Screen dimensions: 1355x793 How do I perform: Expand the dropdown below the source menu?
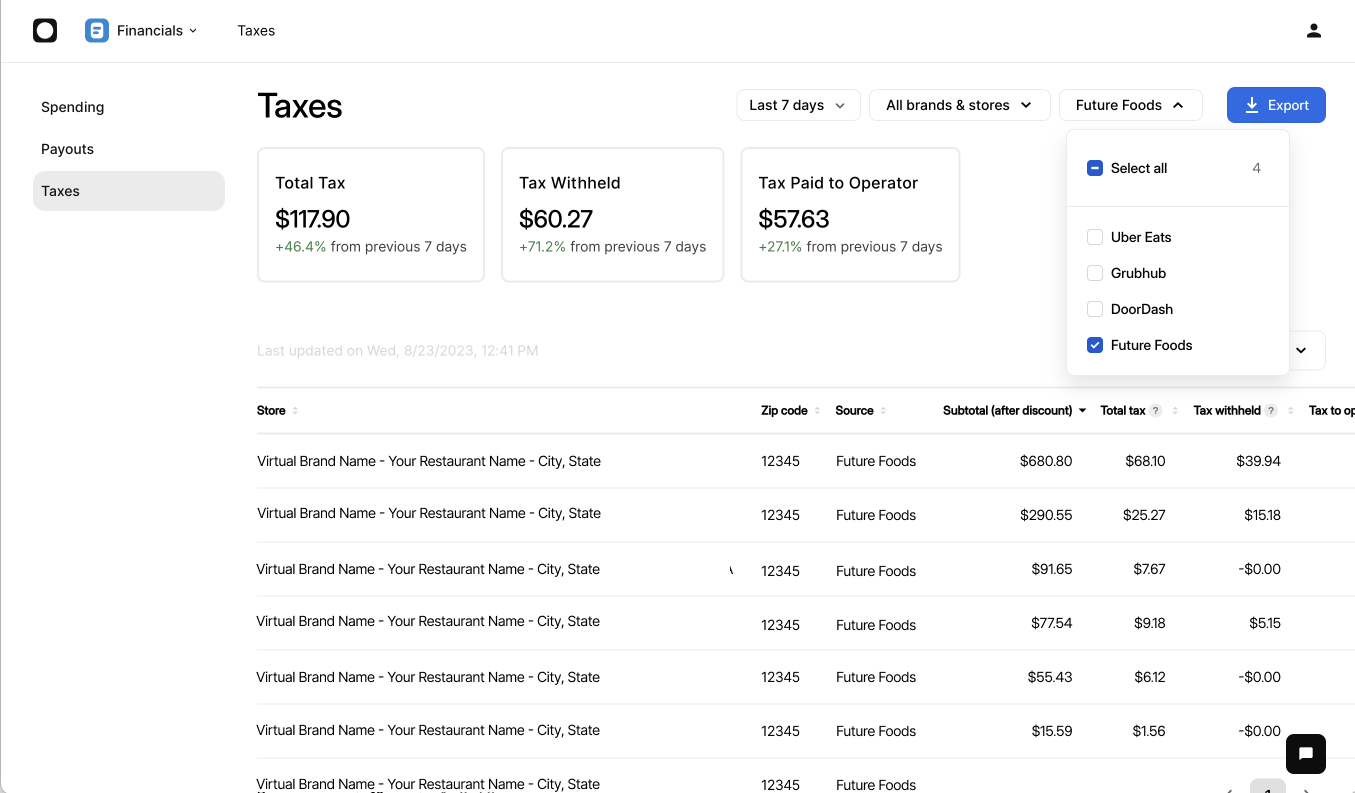[1301, 350]
